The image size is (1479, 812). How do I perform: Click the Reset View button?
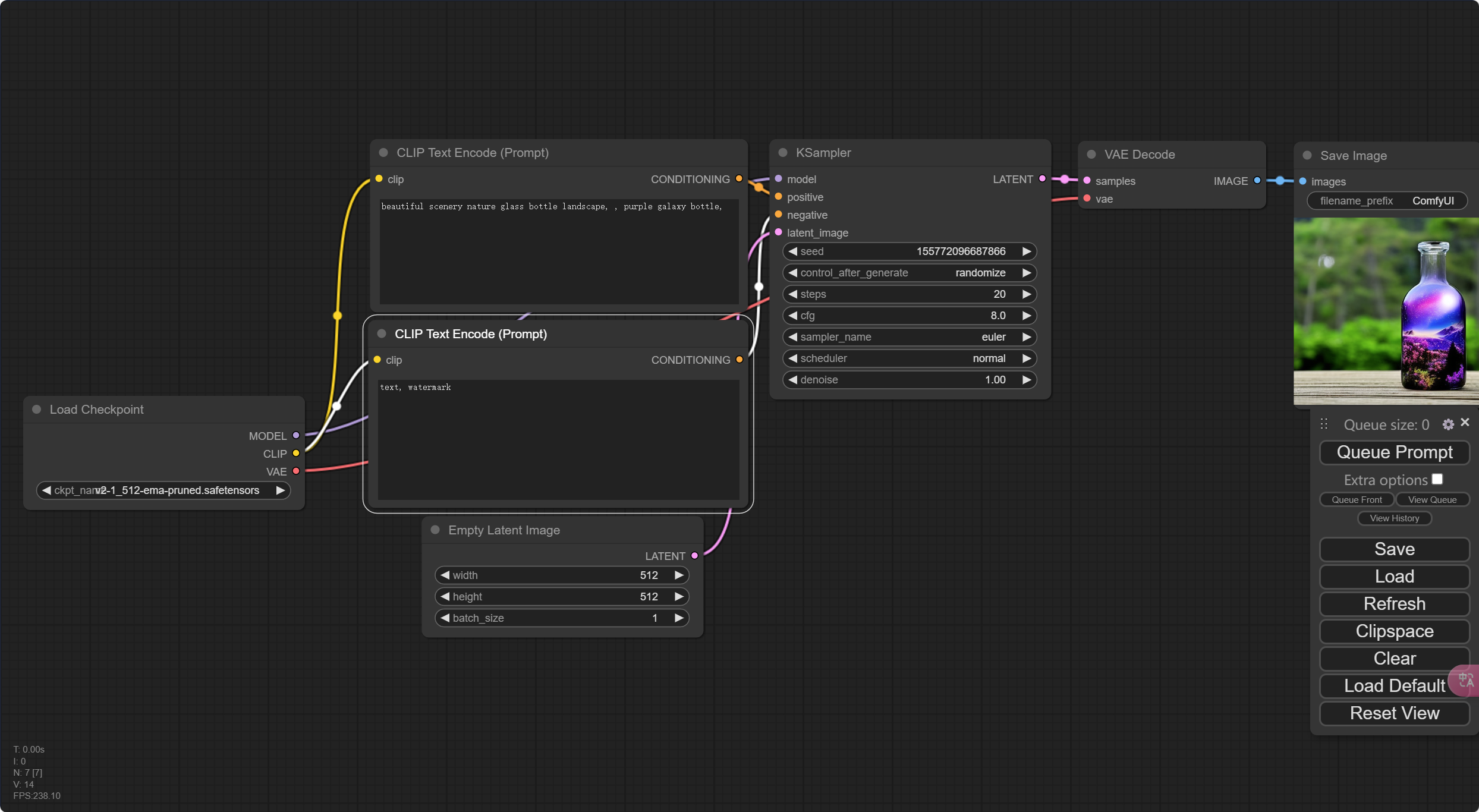(x=1394, y=712)
